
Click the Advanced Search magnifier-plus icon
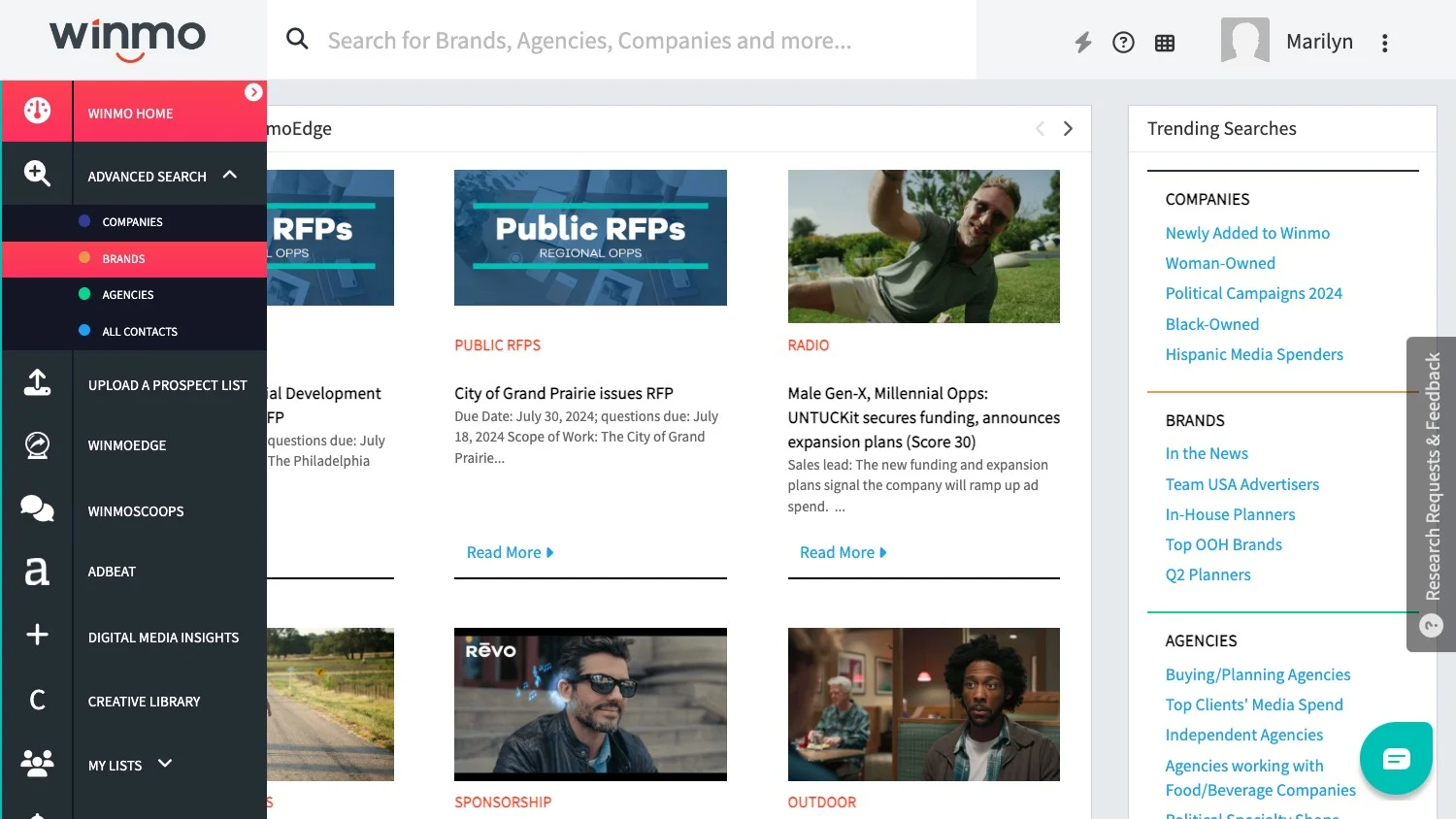pyautogui.click(x=37, y=174)
